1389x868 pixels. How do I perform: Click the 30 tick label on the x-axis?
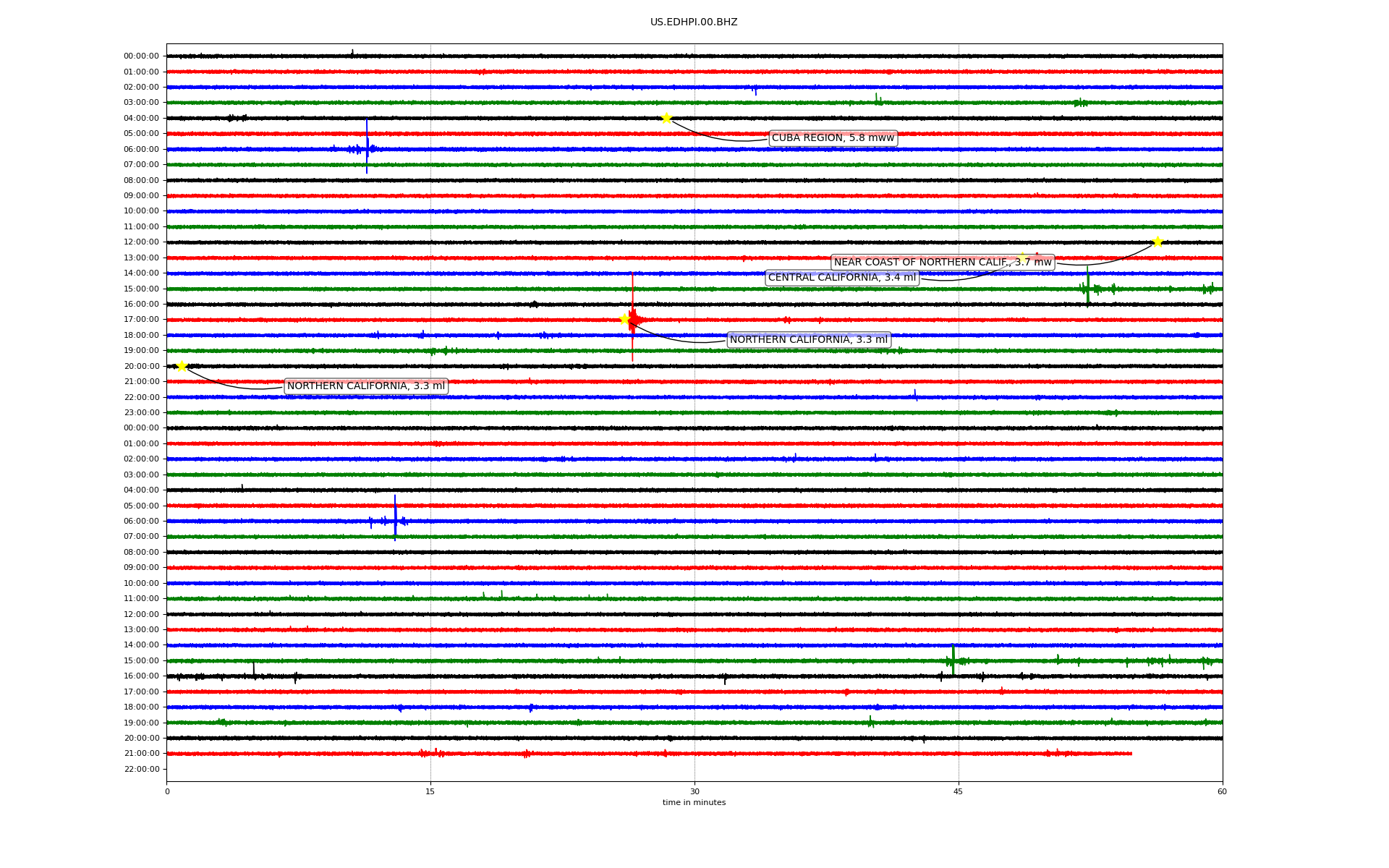(x=694, y=791)
